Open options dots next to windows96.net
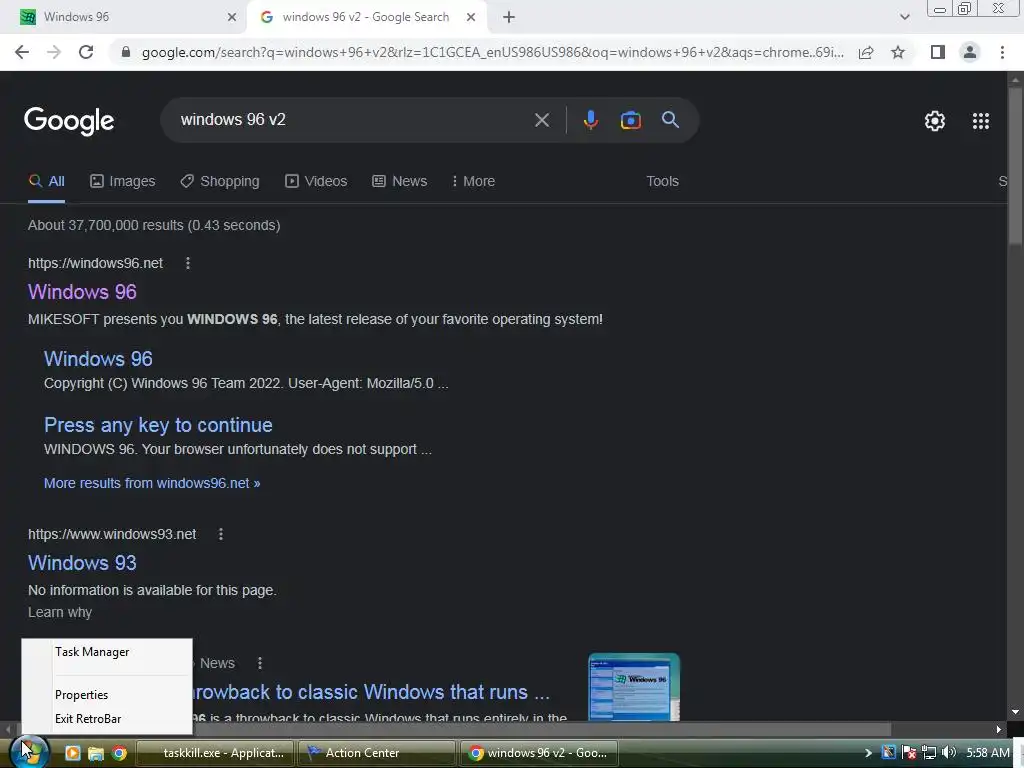1024x768 pixels. 187,263
